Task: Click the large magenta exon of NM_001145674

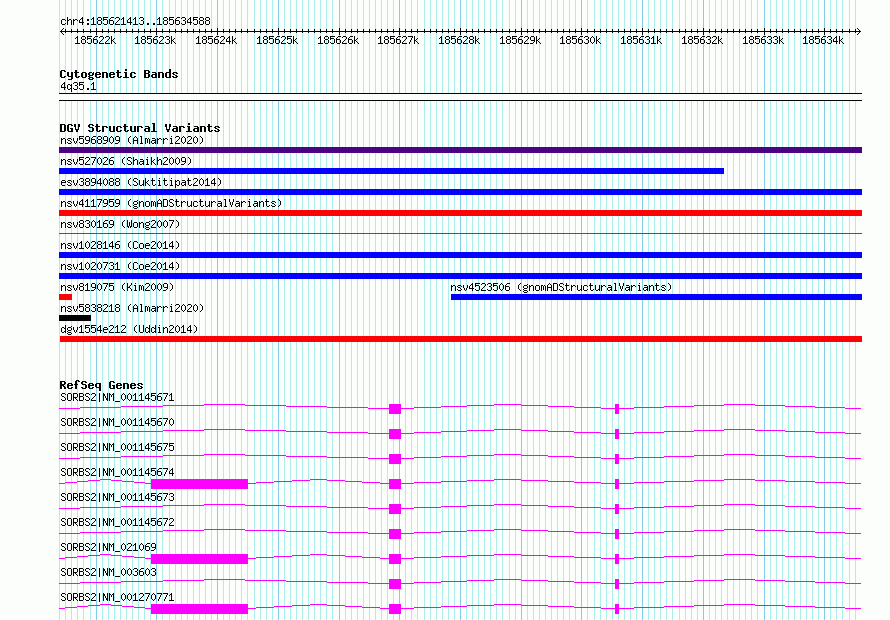Action: click(199, 484)
